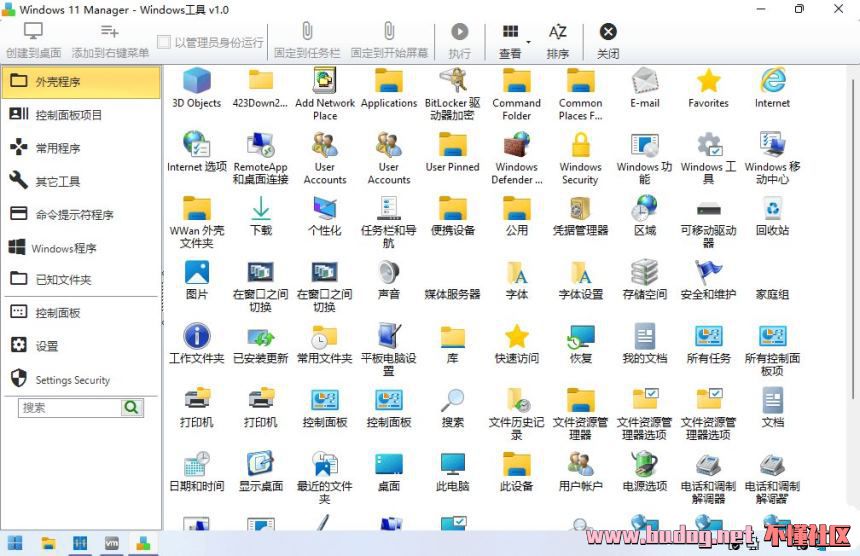This screenshot has height=556, width=860.
Task: Click the 排序 sort button
Action: pos(557,41)
